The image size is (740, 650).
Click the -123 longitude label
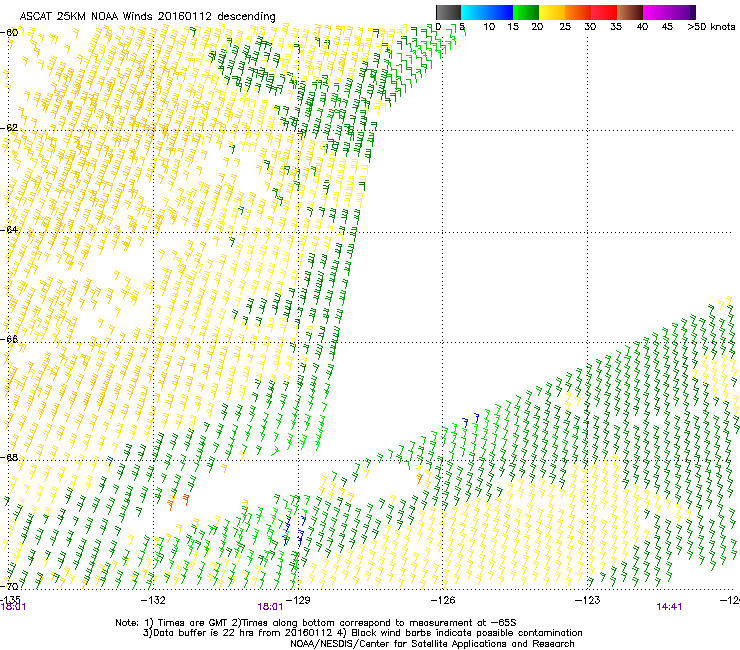(588, 600)
